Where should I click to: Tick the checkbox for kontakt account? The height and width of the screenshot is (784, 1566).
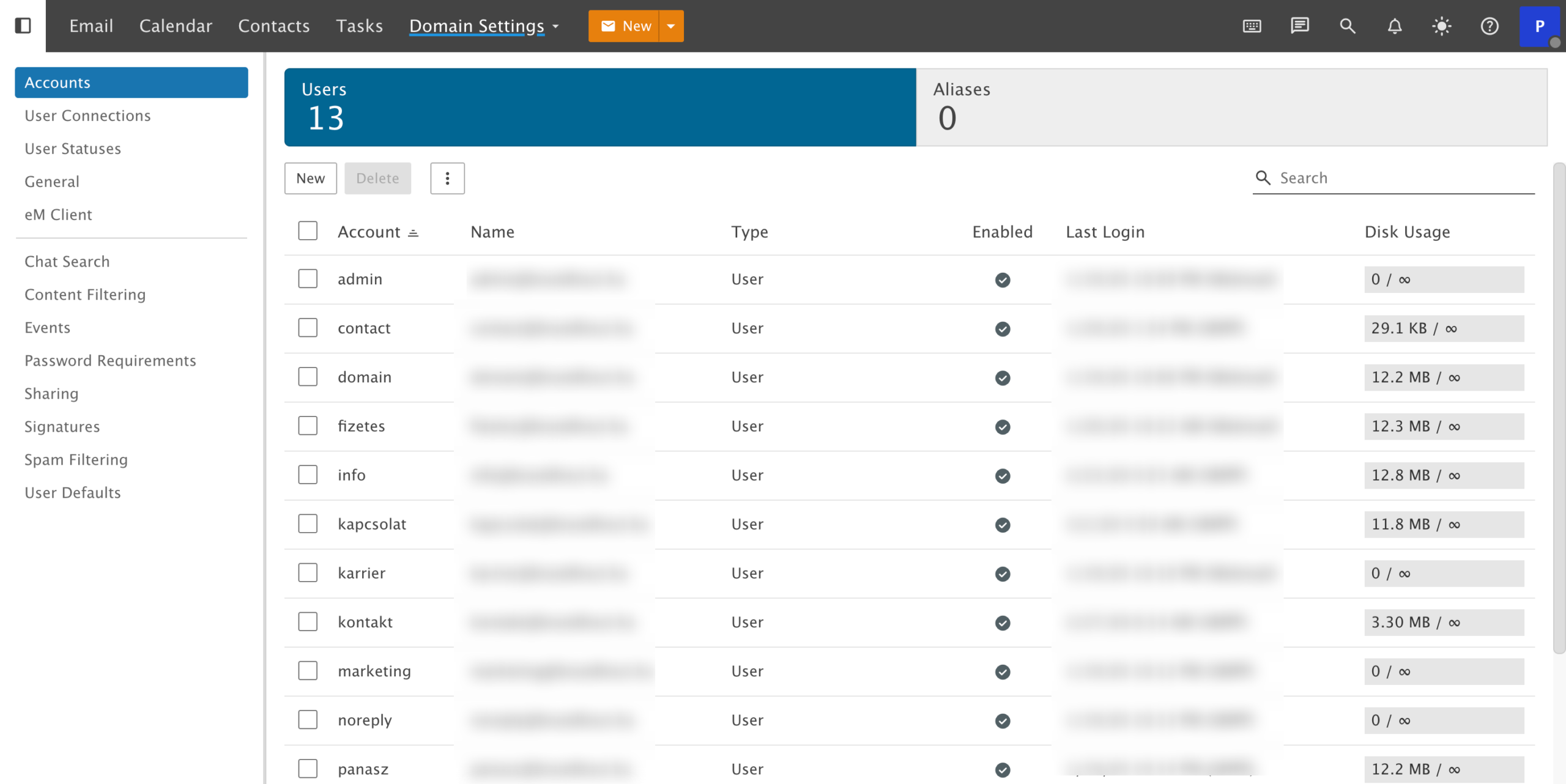click(x=308, y=622)
